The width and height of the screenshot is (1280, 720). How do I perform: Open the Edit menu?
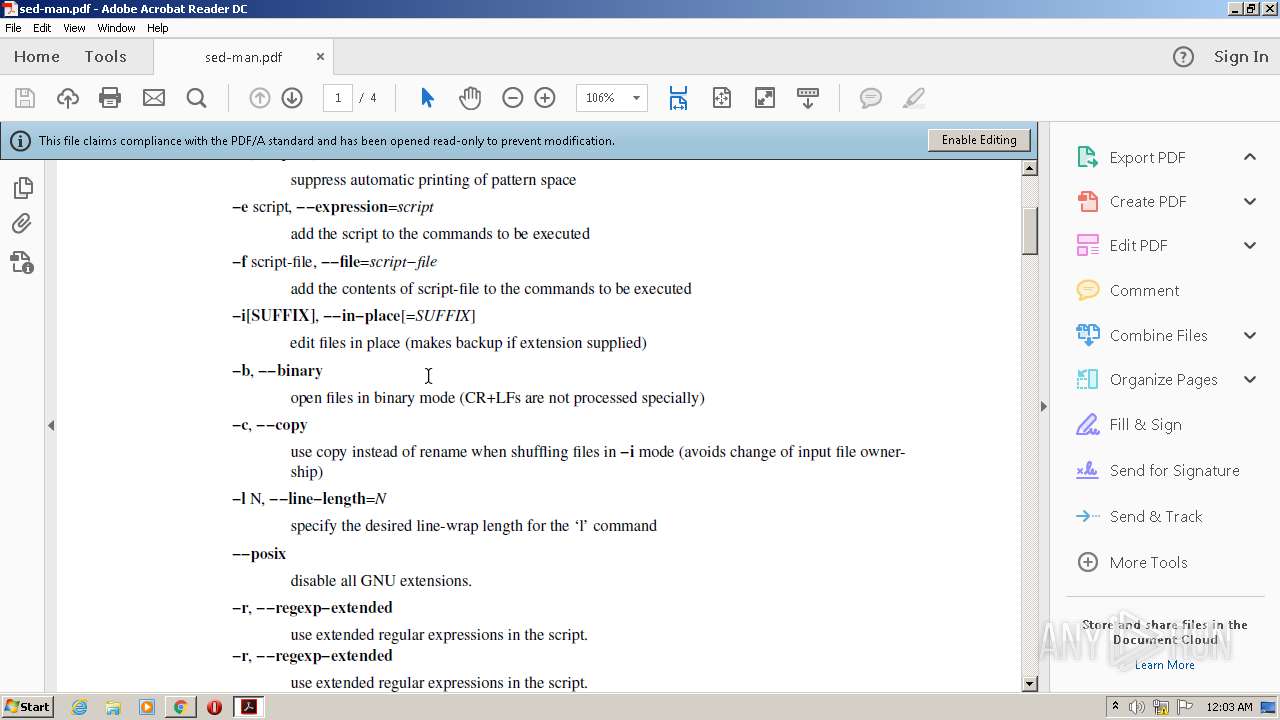click(x=42, y=28)
